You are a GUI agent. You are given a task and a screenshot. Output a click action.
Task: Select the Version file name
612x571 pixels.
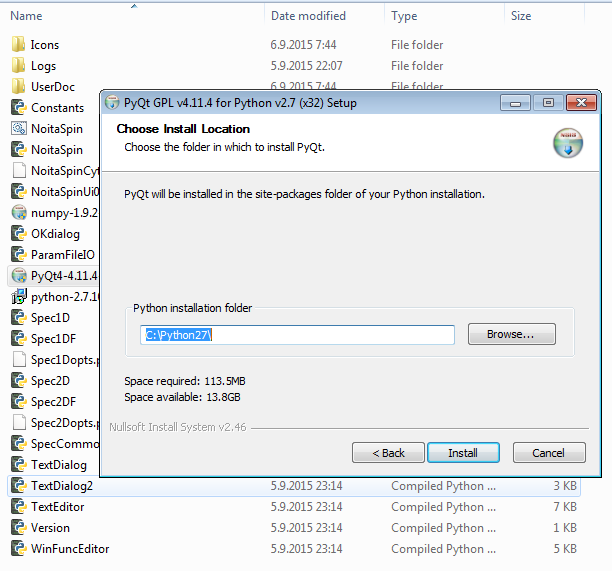click(x=50, y=528)
